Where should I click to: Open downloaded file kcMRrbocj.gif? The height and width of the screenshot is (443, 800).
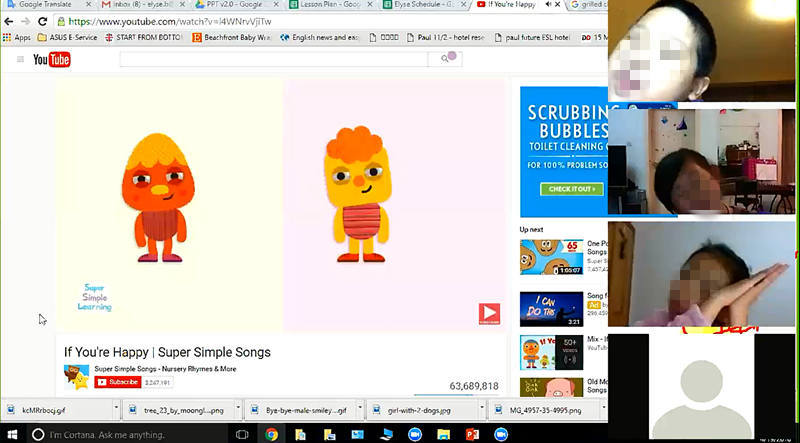tap(56, 410)
